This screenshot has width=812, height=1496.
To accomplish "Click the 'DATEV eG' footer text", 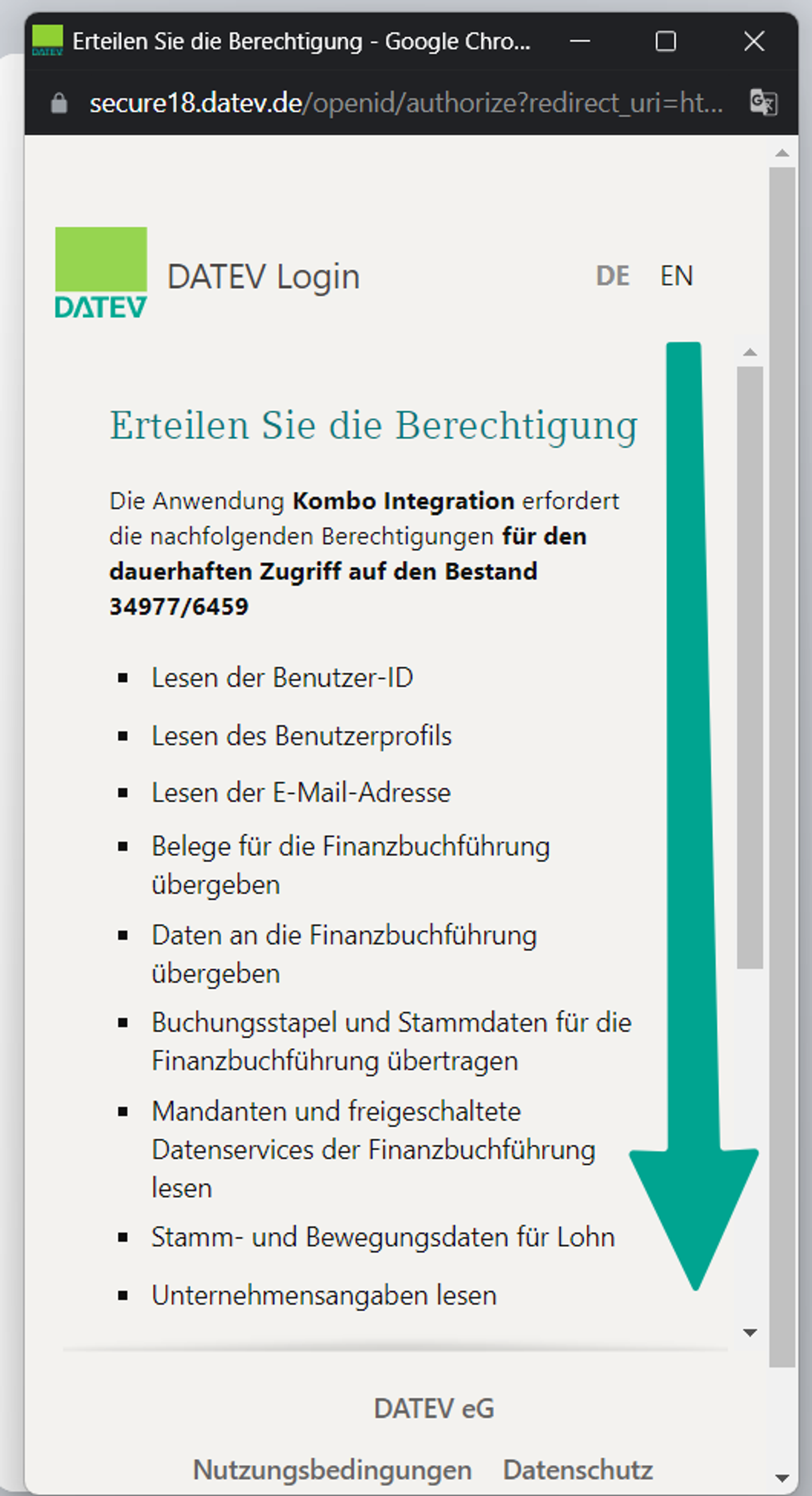I will click(x=434, y=1409).
